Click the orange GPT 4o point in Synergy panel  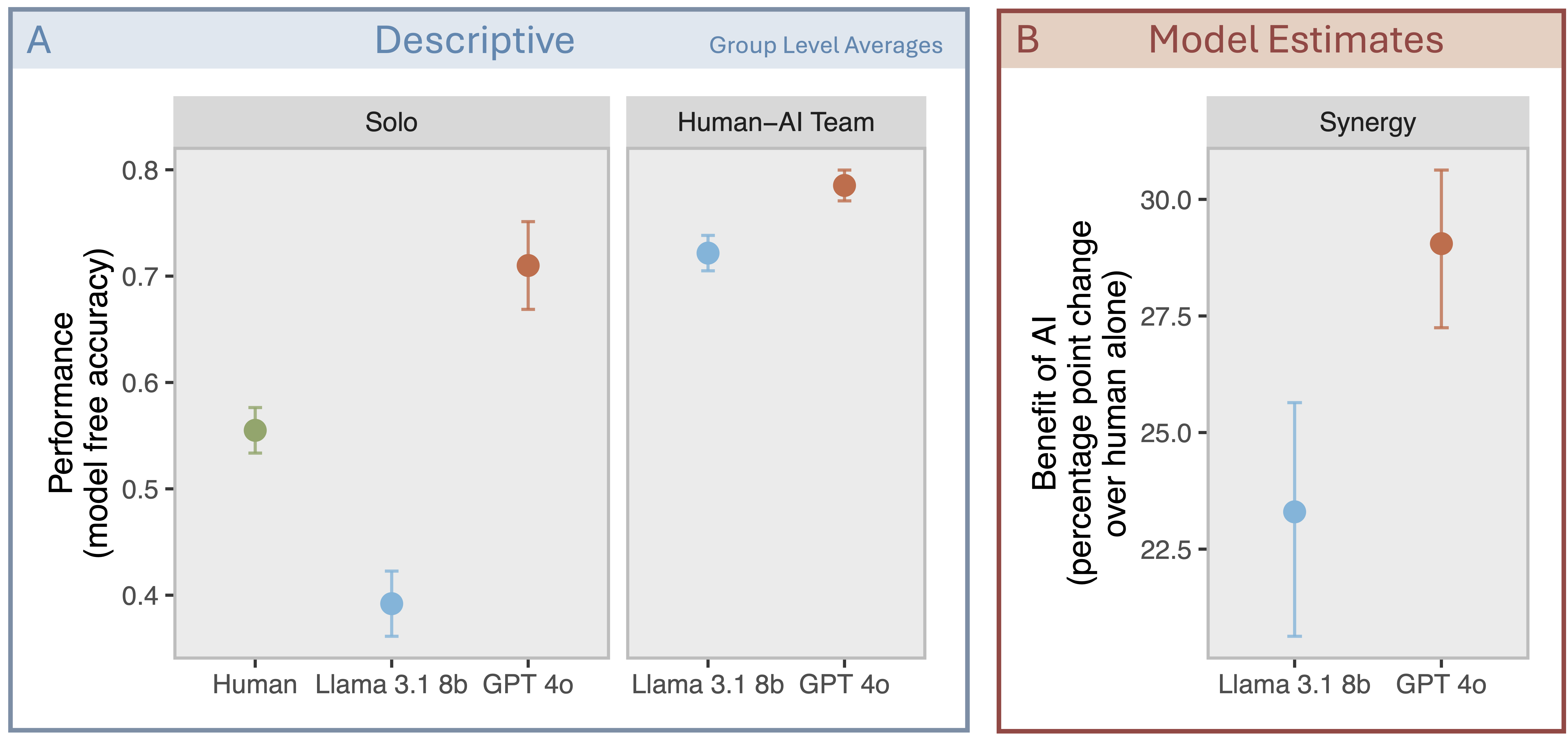click(x=1441, y=243)
